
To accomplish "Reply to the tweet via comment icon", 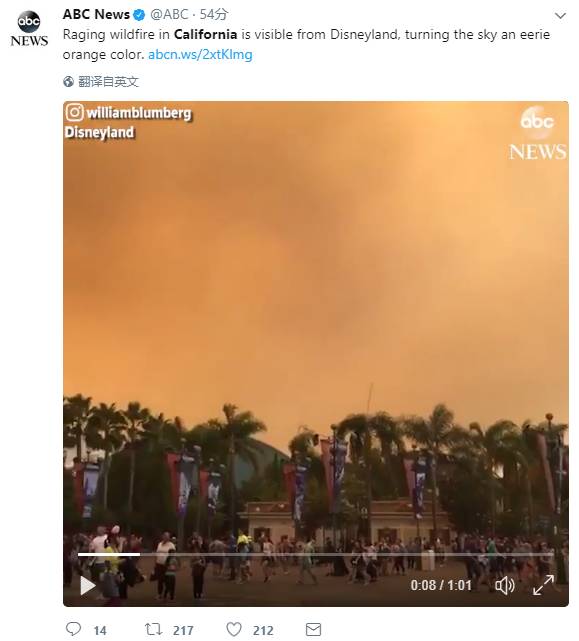I will 74,629.
